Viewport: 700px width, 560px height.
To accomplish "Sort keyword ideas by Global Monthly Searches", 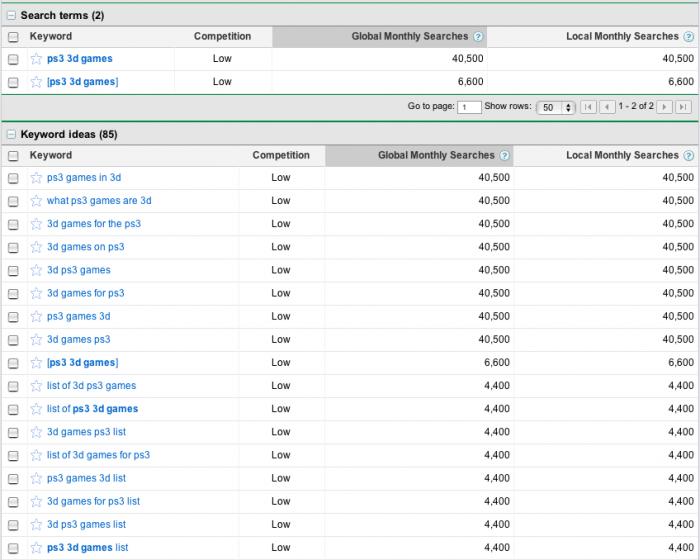I will (x=436, y=155).
